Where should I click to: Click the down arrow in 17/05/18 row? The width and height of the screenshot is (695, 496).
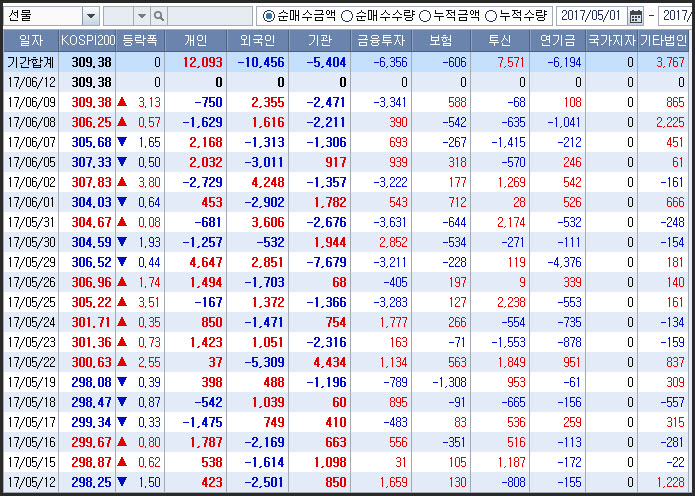[122, 402]
